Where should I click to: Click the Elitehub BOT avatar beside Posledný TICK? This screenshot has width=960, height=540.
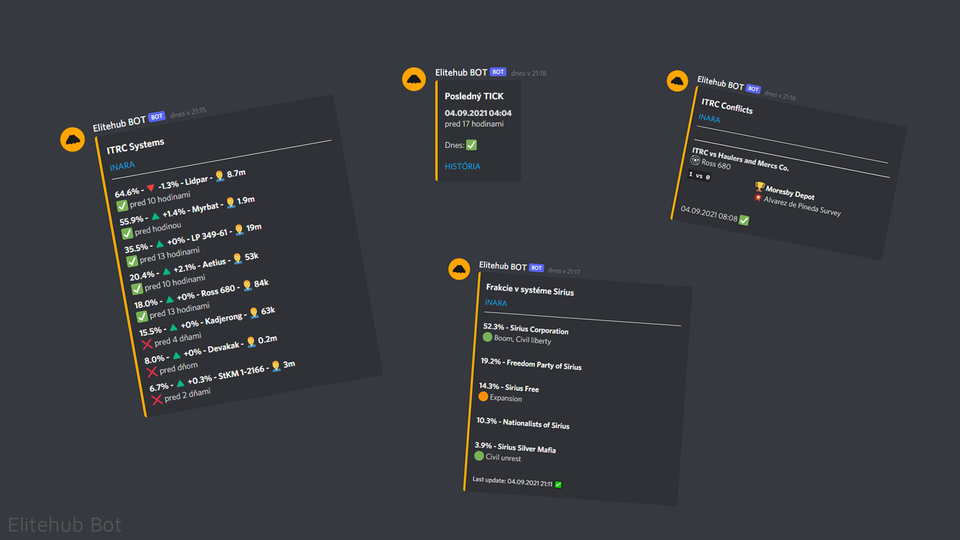point(414,80)
